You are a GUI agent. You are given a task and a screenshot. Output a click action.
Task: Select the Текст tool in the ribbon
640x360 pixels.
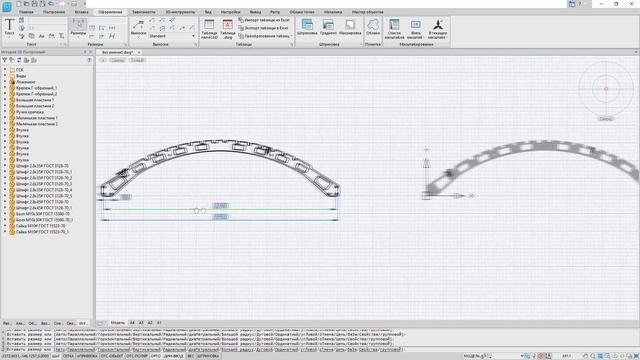coord(9,27)
